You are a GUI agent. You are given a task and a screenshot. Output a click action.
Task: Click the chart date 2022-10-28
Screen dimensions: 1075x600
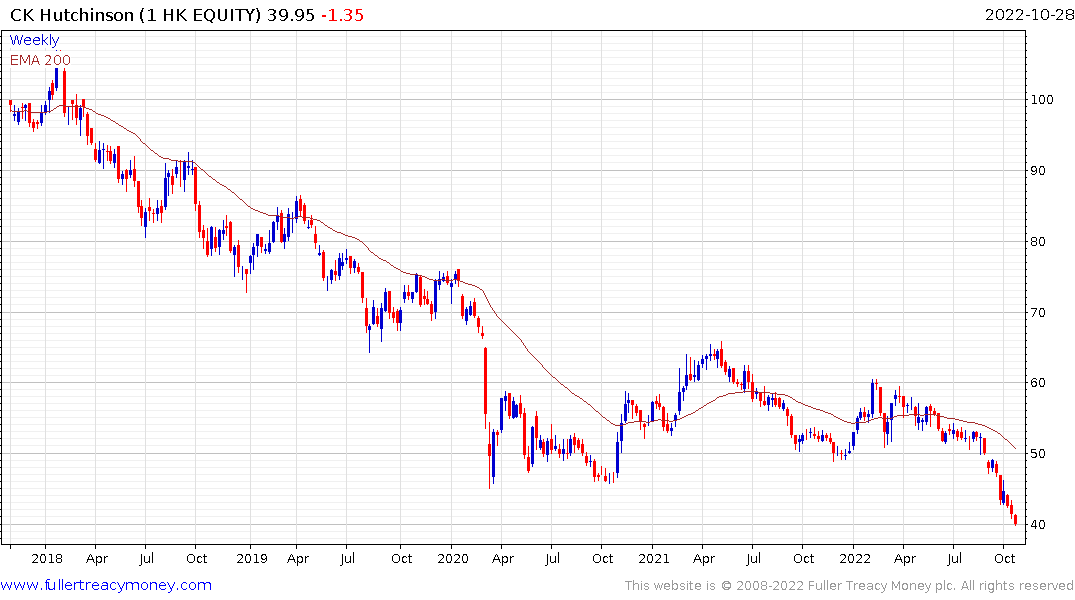[x=1029, y=15]
